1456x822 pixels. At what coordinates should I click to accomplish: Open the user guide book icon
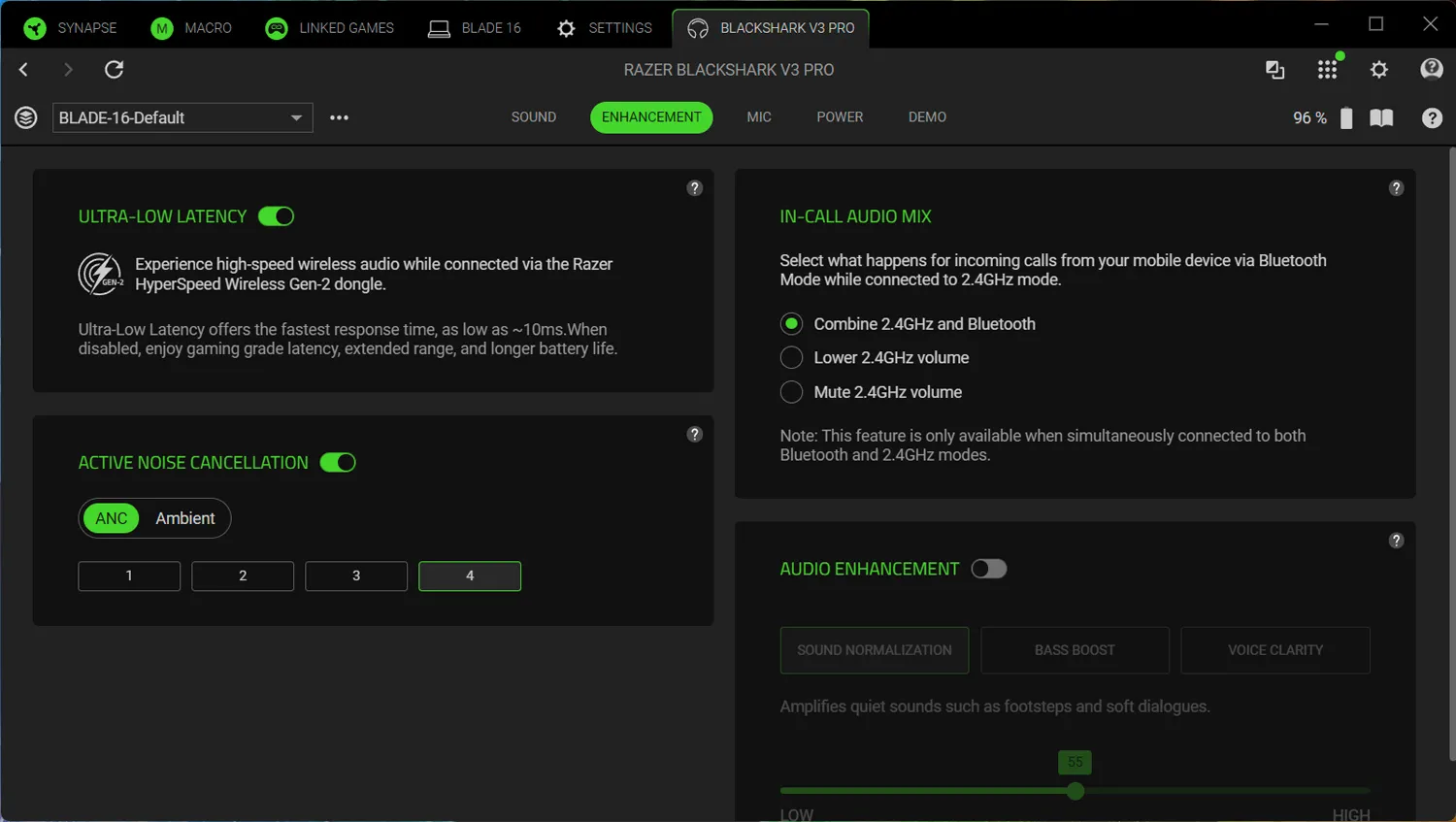(x=1381, y=117)
